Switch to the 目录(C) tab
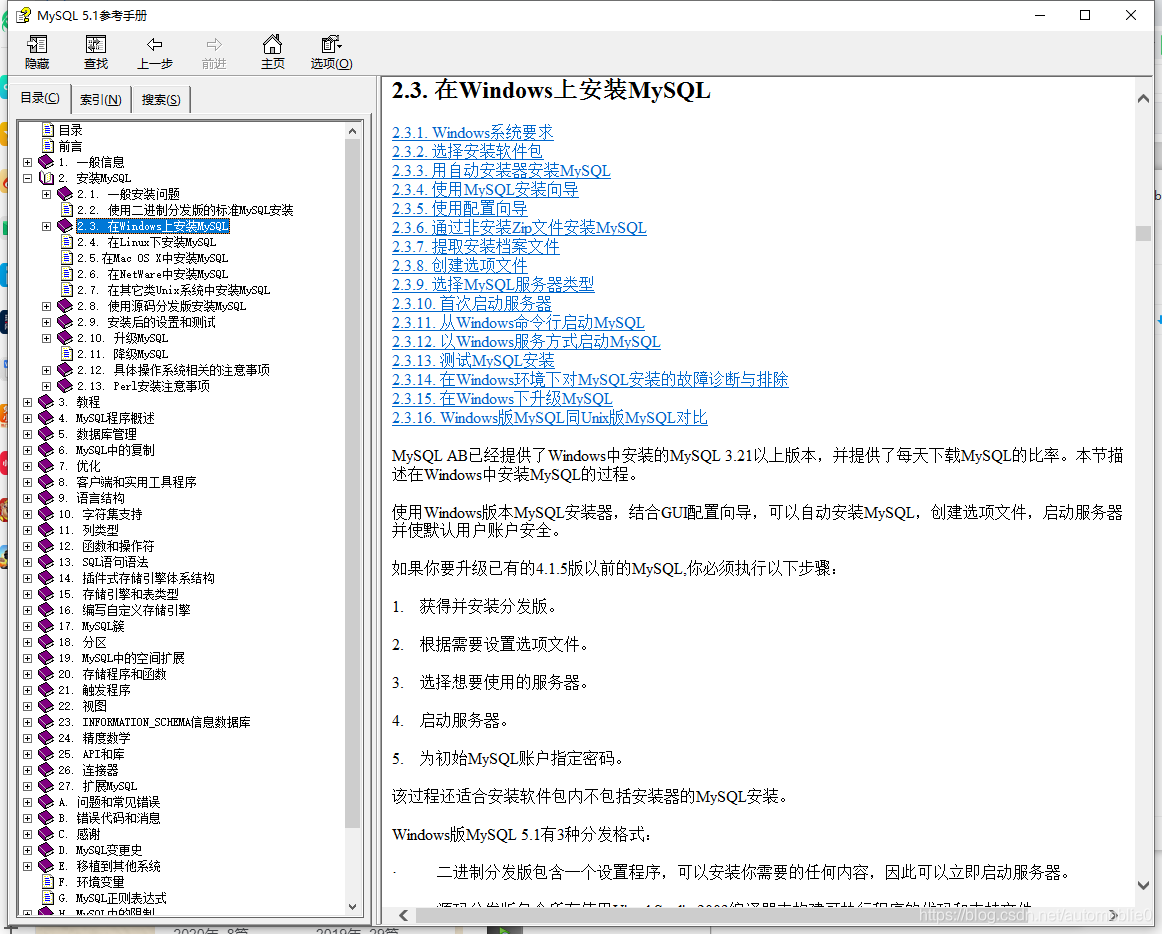 click(x=39, y=98)
